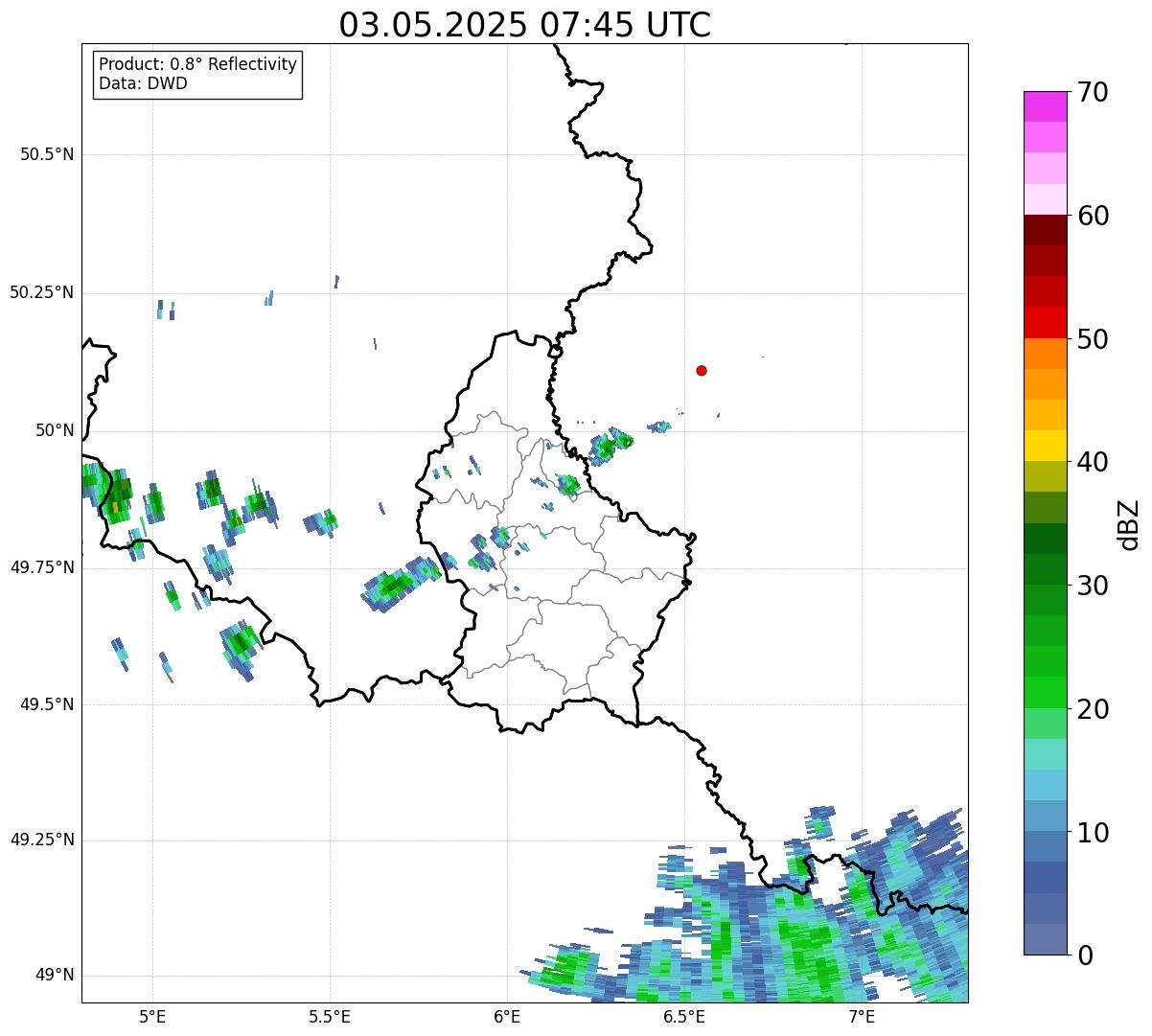The image size is (1152, 1036).
Task: Select the 50.25°N latitude label
Action: pyautogui.click(x=42, y=292)
